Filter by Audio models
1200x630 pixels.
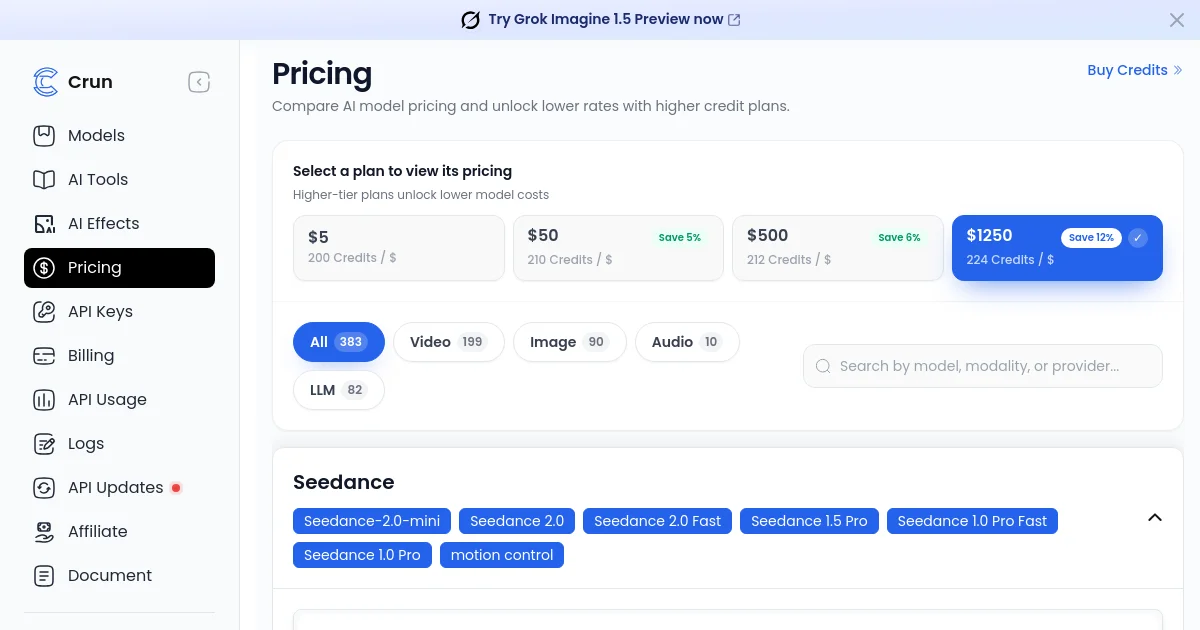(687, 342)
